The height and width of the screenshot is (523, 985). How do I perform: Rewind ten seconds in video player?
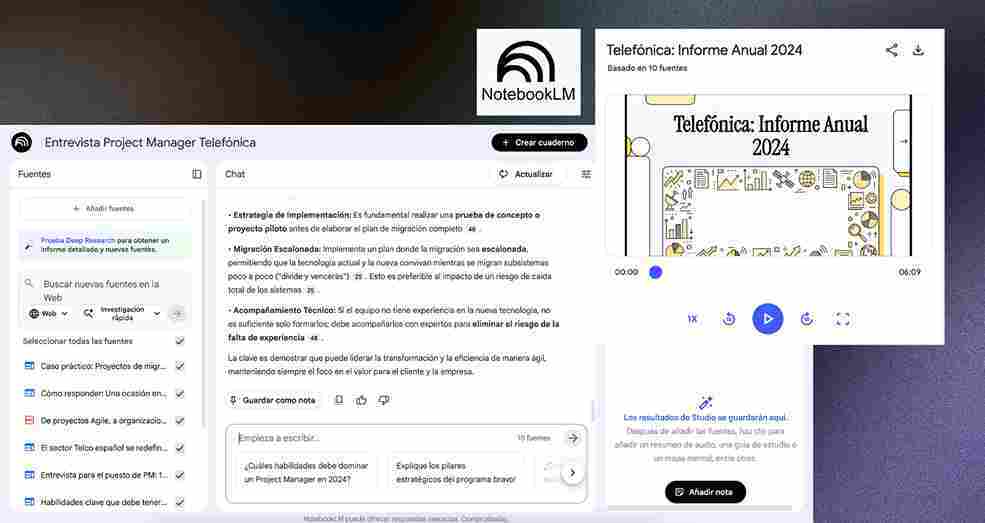(729, 319)
